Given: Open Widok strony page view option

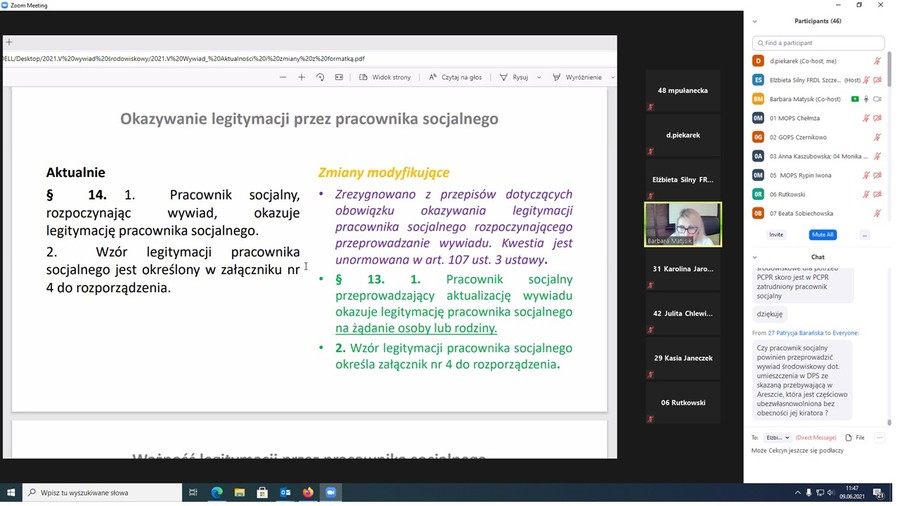Looking at the screenshot, I should tap(384, 77).
